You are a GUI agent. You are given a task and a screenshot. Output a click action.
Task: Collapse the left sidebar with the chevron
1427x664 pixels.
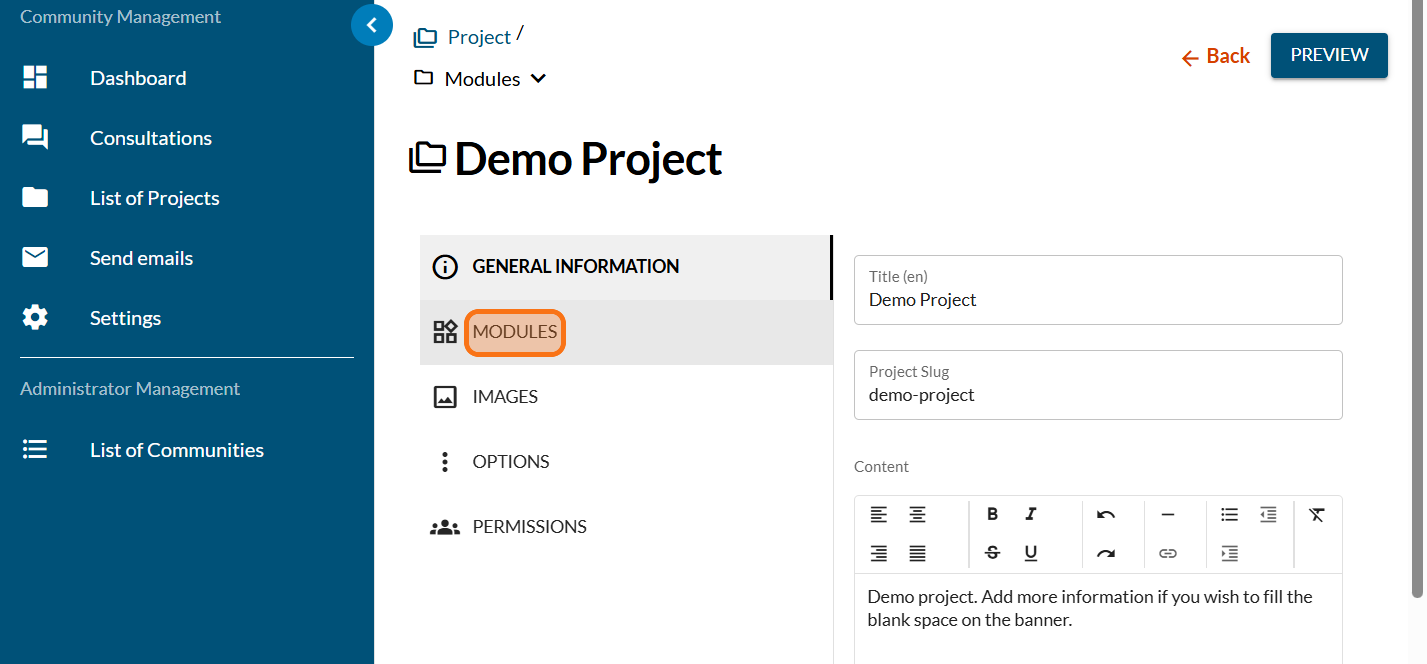[x=372, y=25]
